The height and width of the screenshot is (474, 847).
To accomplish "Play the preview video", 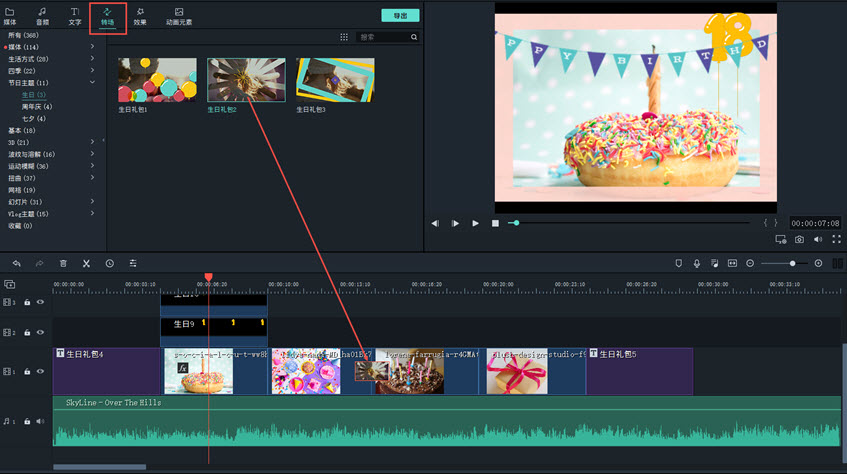I will tap(475, 223).
